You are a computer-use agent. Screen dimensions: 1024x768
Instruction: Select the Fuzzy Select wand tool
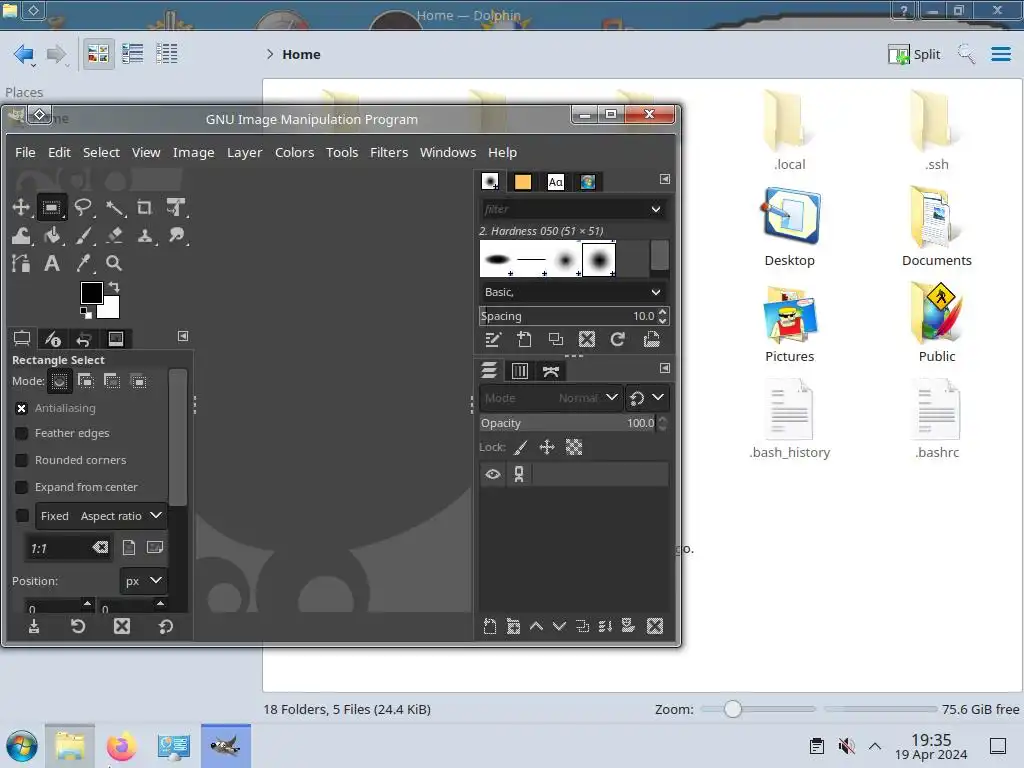114,208
